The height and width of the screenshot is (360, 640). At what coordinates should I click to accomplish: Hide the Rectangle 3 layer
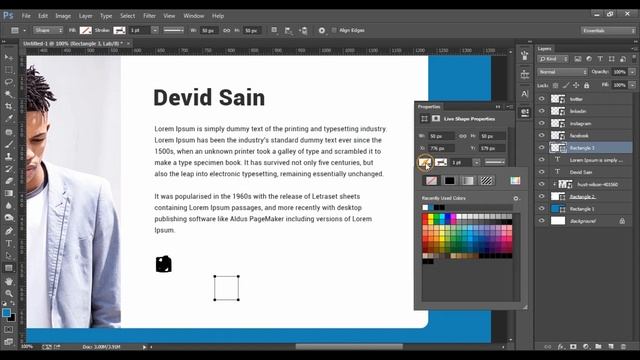pos(542,148)
